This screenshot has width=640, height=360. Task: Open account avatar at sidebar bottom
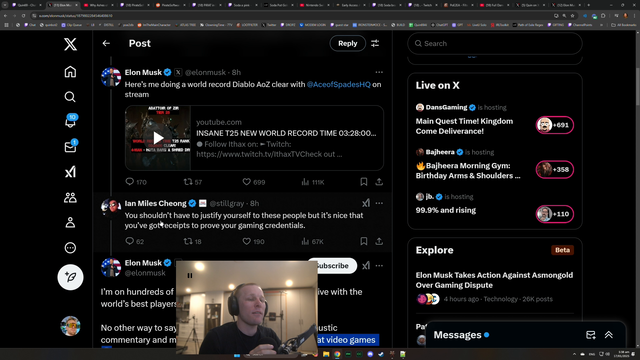pos(70,326)
